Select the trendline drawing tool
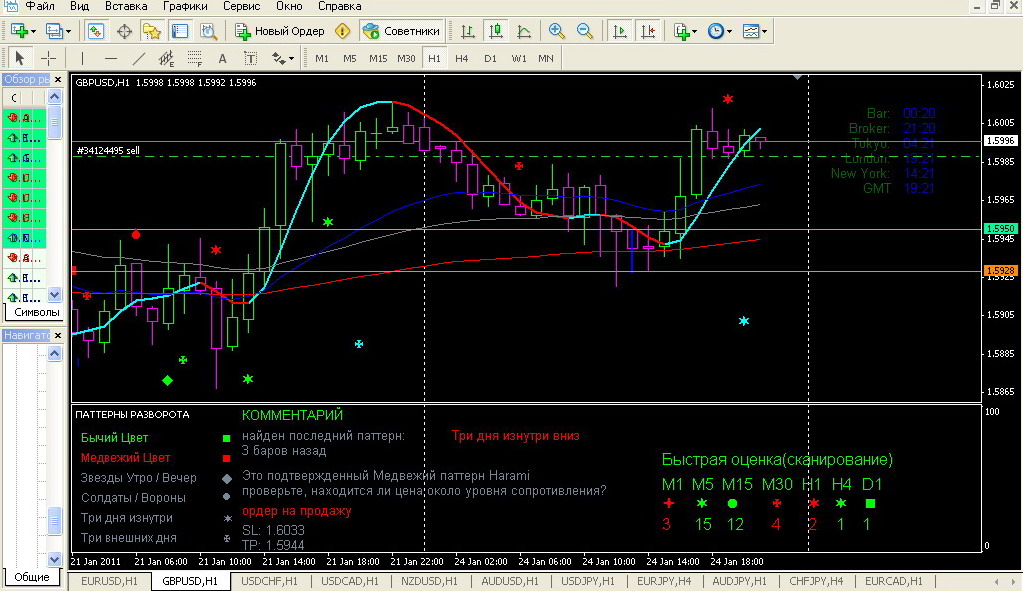Image resolution: width=1023 pixels, height=591 pixels. click(x=139, y=58)
